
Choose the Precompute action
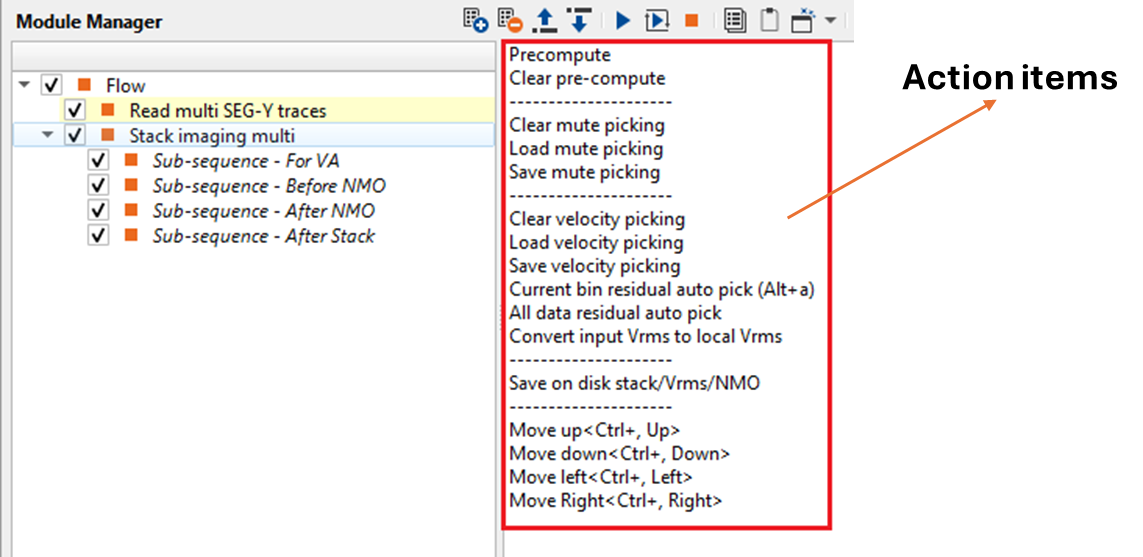pos(560,55)
